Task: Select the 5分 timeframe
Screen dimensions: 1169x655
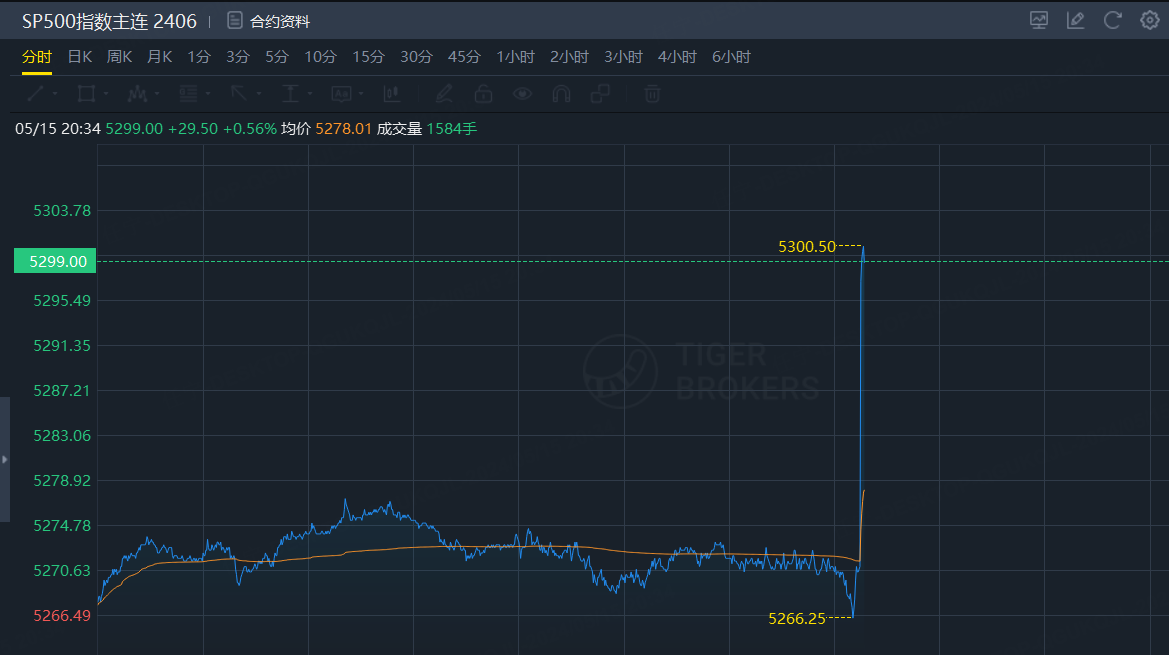Action: click(277, 57)
